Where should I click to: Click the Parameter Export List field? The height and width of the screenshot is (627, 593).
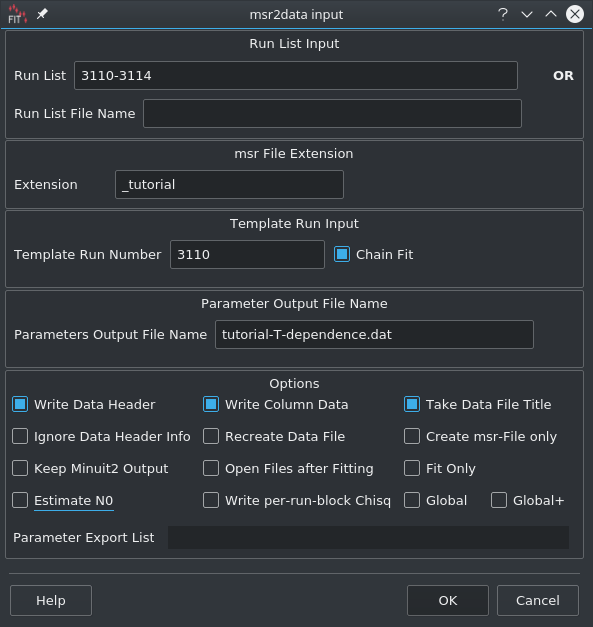point(368,537)
